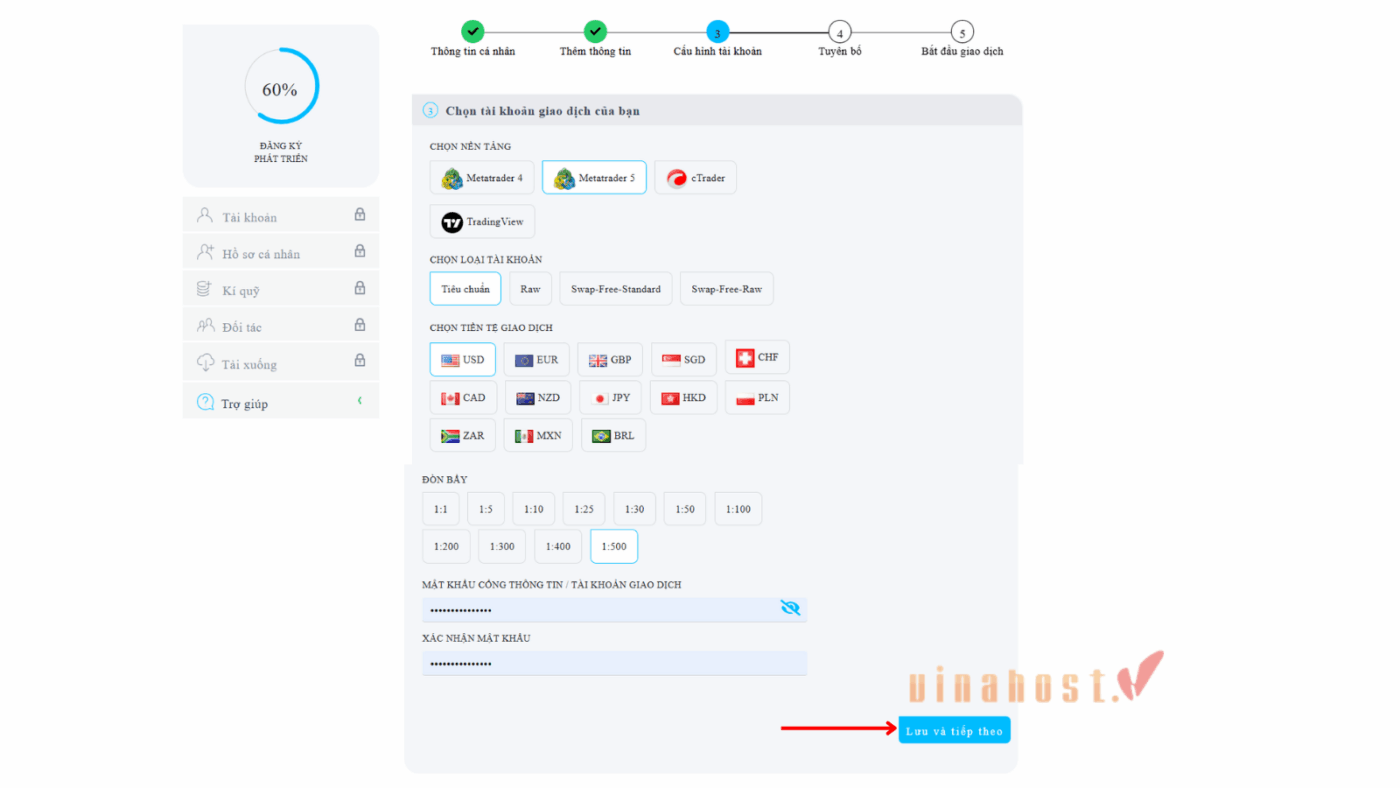Select the CHF Swiss flag currency
The height and width of the screenshot is (788, 1400).
tap(745, 358)
